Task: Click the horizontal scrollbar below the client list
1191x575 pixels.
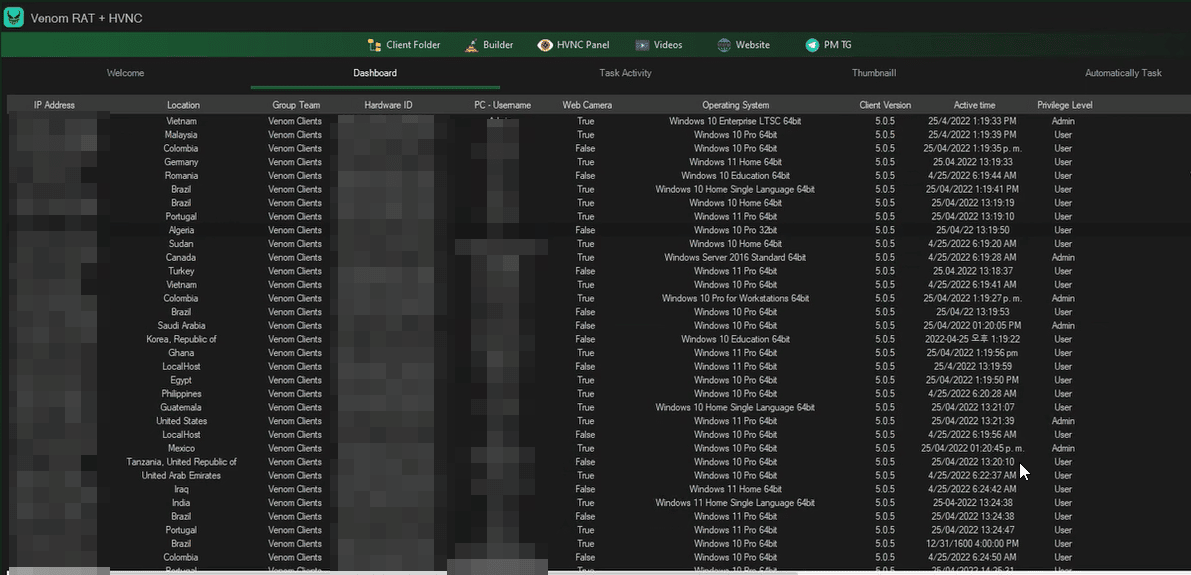Action: 403,572
